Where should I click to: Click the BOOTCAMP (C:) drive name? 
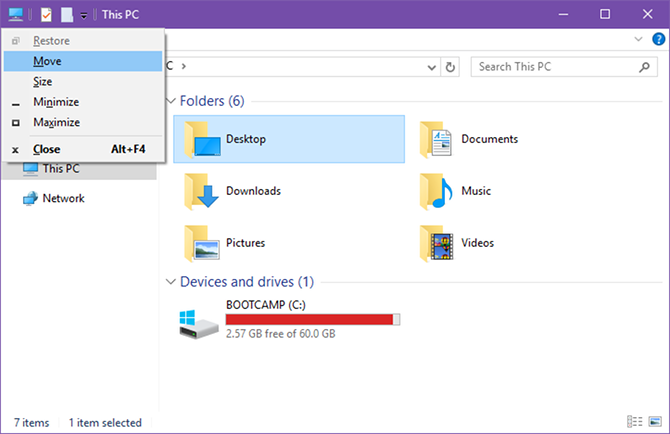266,305
